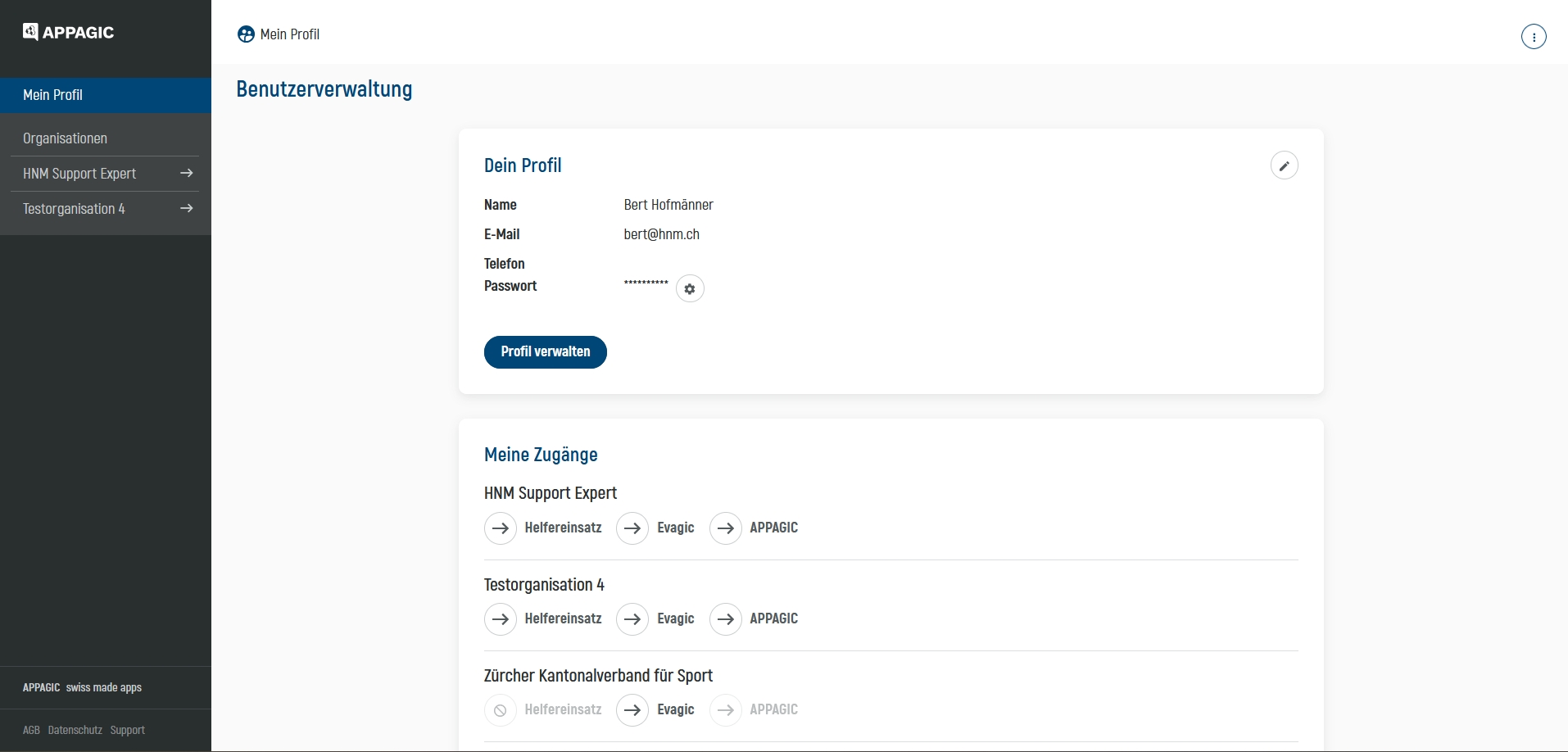
Task: Open the Datenschutz footer link
Action: [x=75, y=730]
